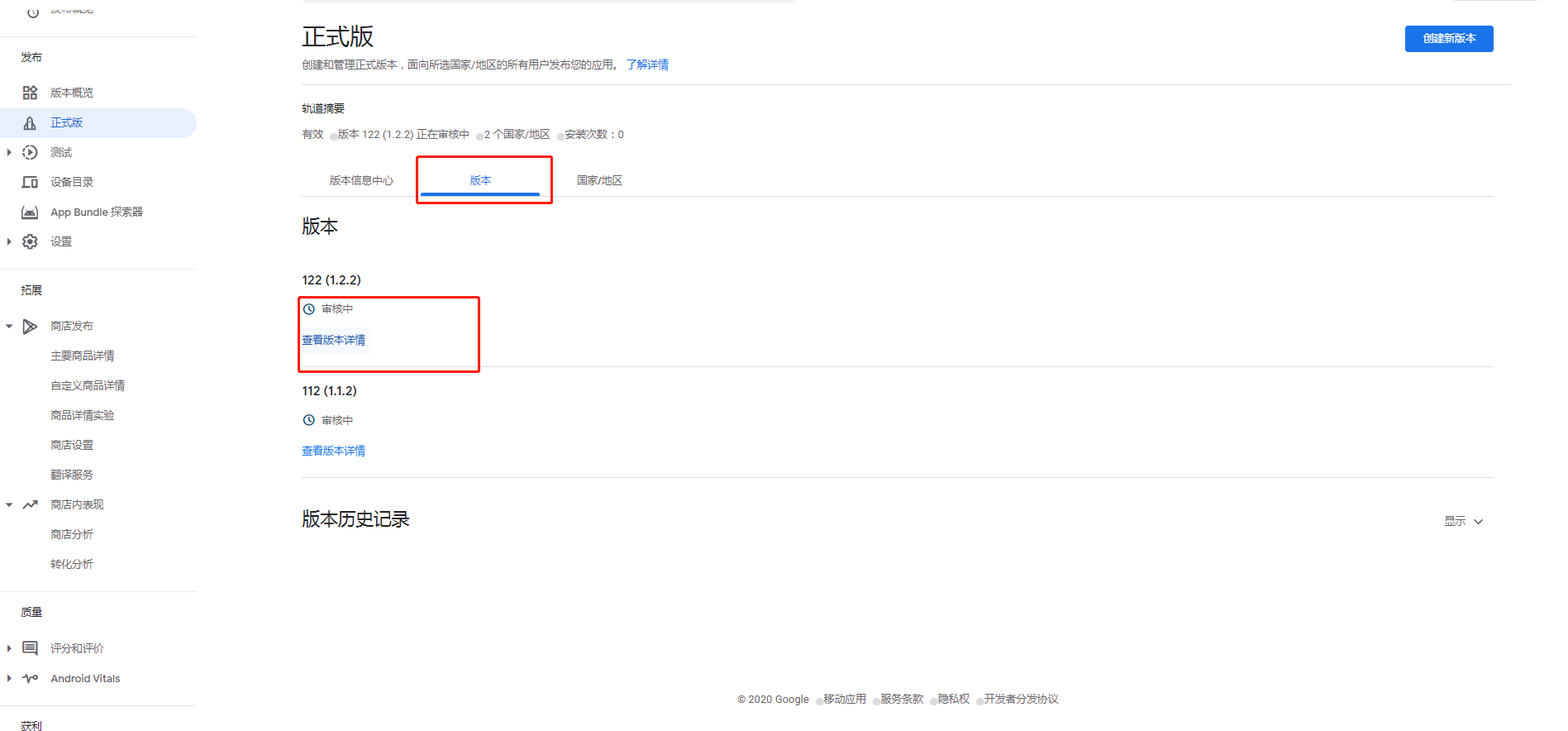
Task: Select 正式版 in the sidebar
Action: pyautogui.click(x=67, y=122)
